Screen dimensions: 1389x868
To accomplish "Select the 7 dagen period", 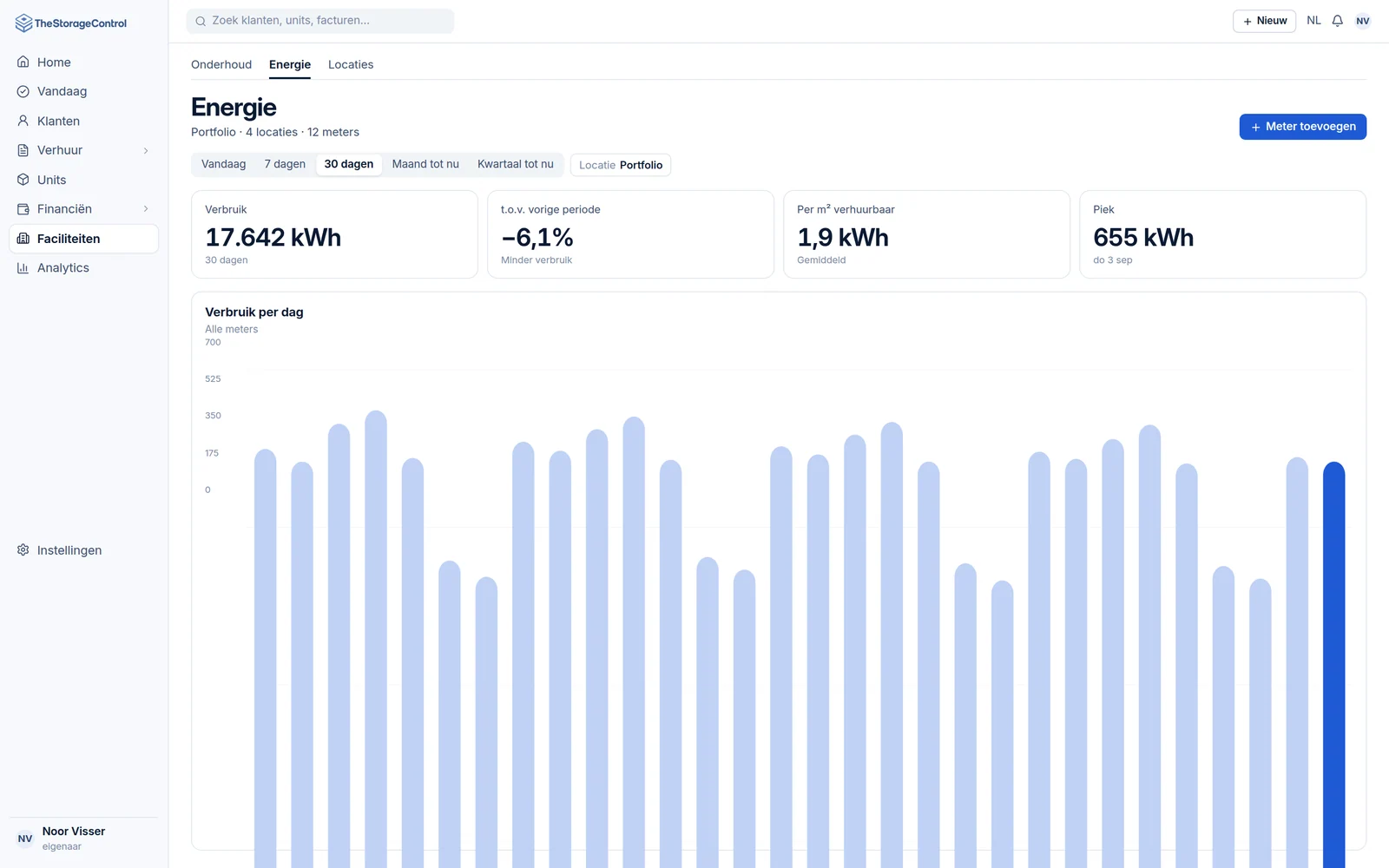I will [x=285, y=164].
